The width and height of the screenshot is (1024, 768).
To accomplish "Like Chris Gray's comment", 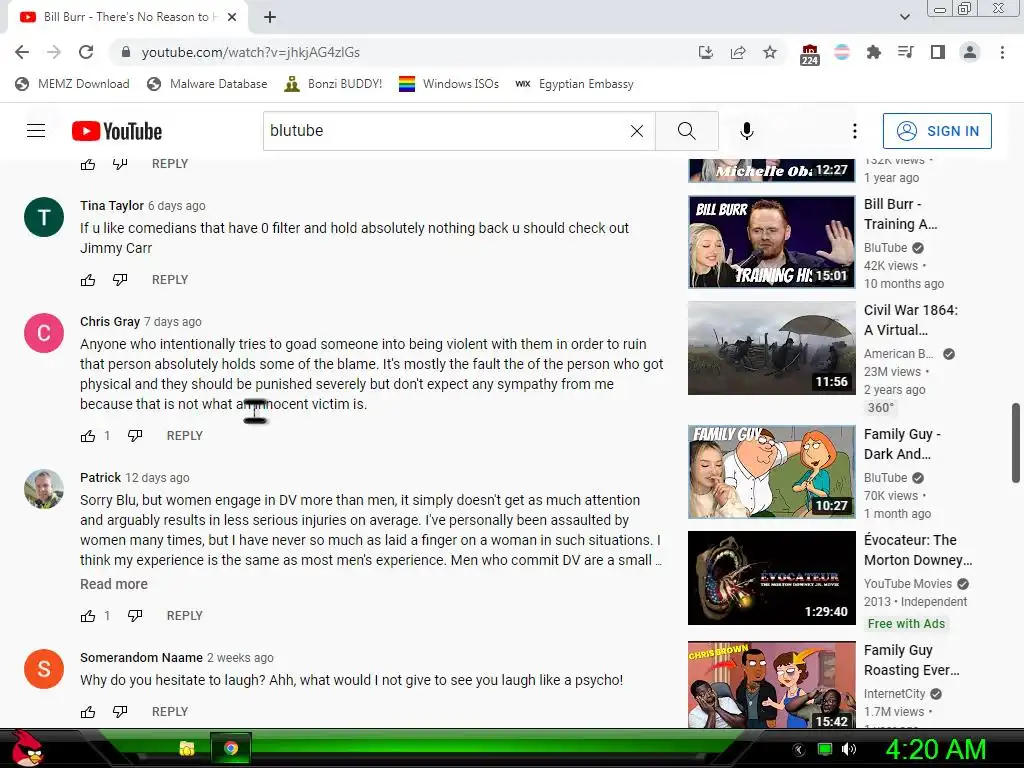I will pyautogui.click(x=88, y=436).
